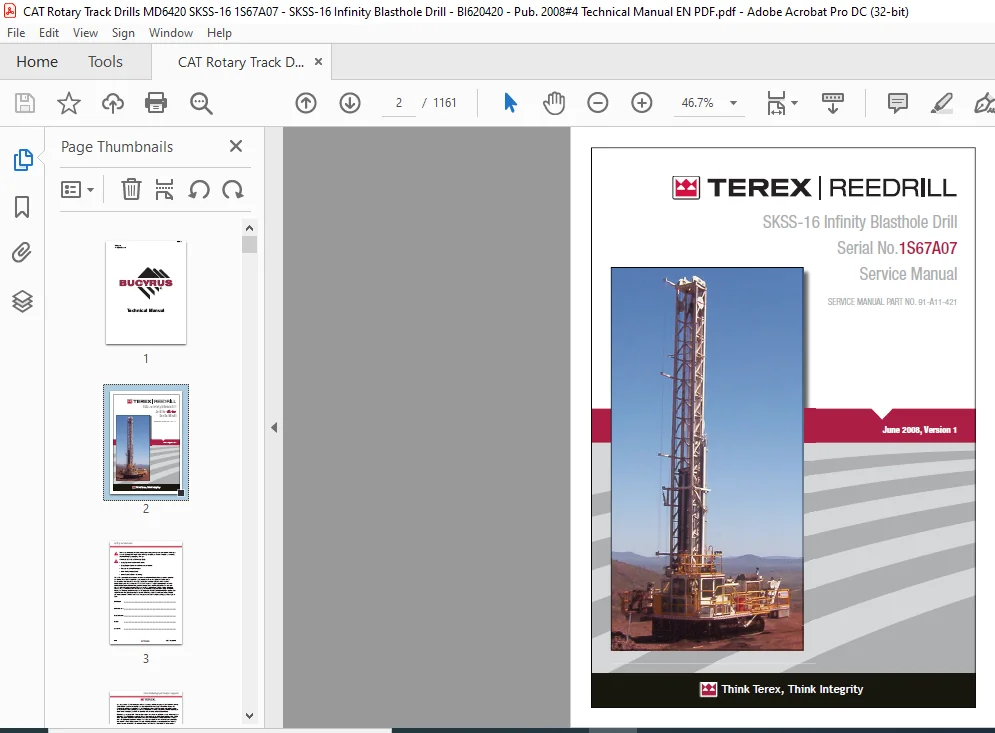Click the drill rig photo on page
The image size is (995, 733).
(x=707, y=459)
